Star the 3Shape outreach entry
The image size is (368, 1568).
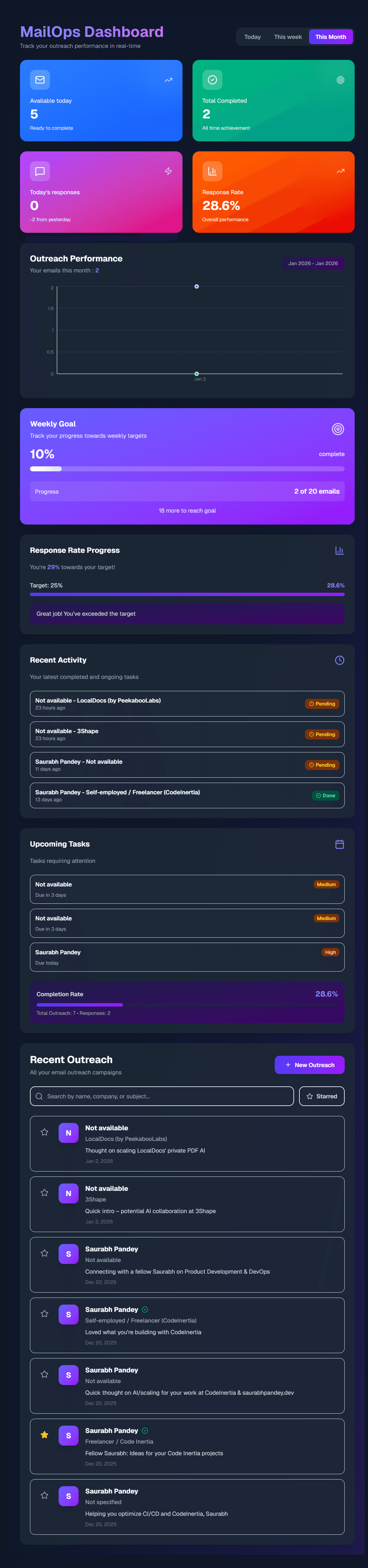tap(45, 1192)
